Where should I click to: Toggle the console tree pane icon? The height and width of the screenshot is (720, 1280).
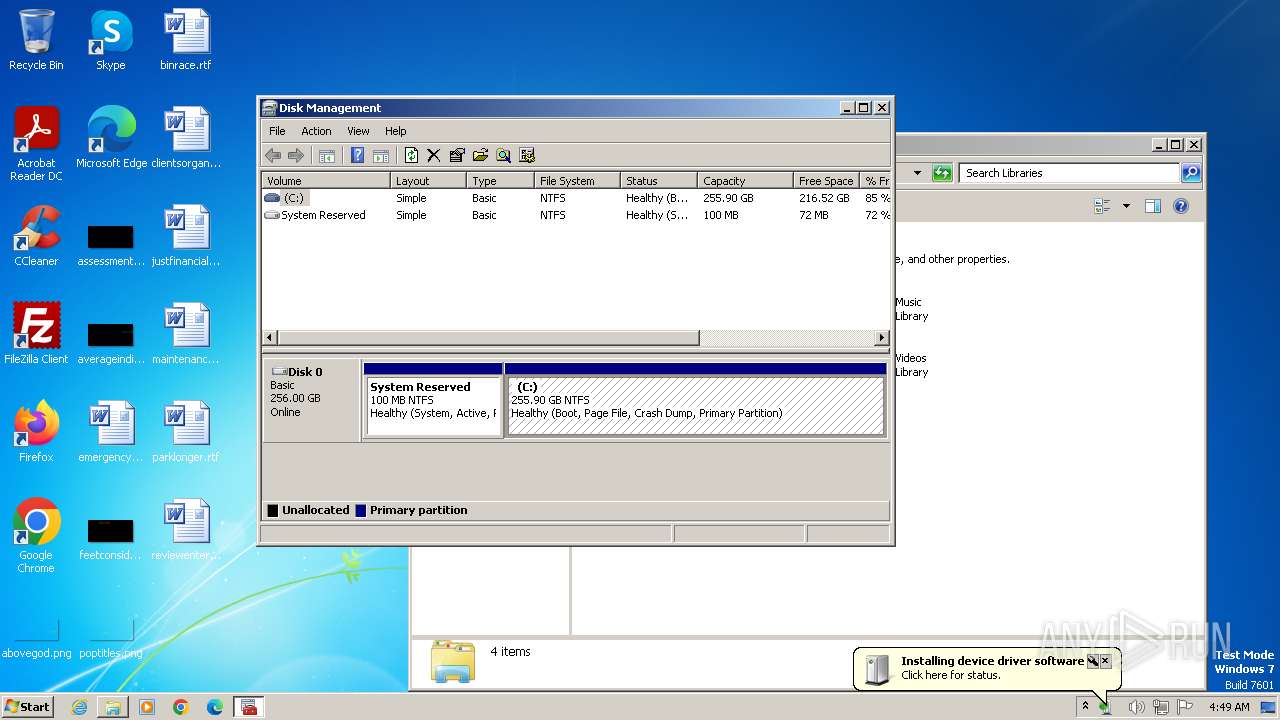pos(326,155)
